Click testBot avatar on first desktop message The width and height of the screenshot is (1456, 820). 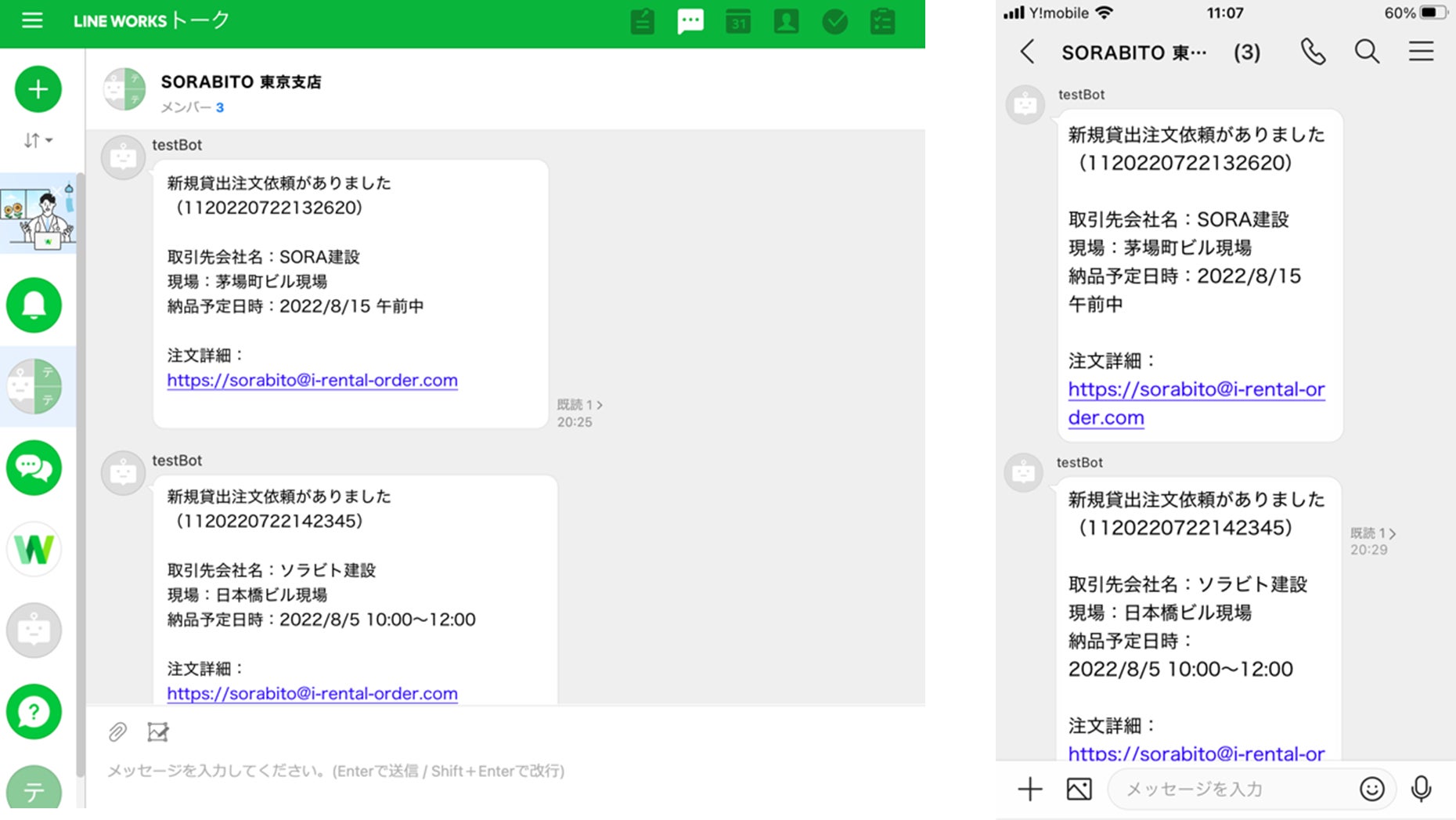pyautogui.click(x=123, y=157)
